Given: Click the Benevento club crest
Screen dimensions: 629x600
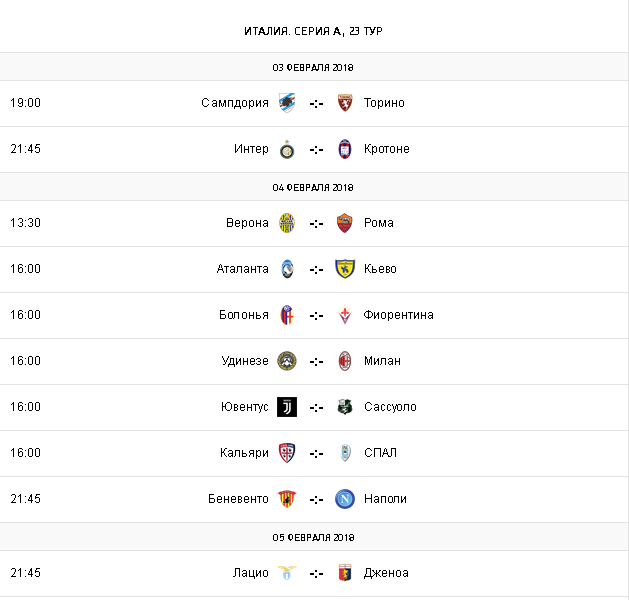Looking at the screenshot, I should [287, 499].
